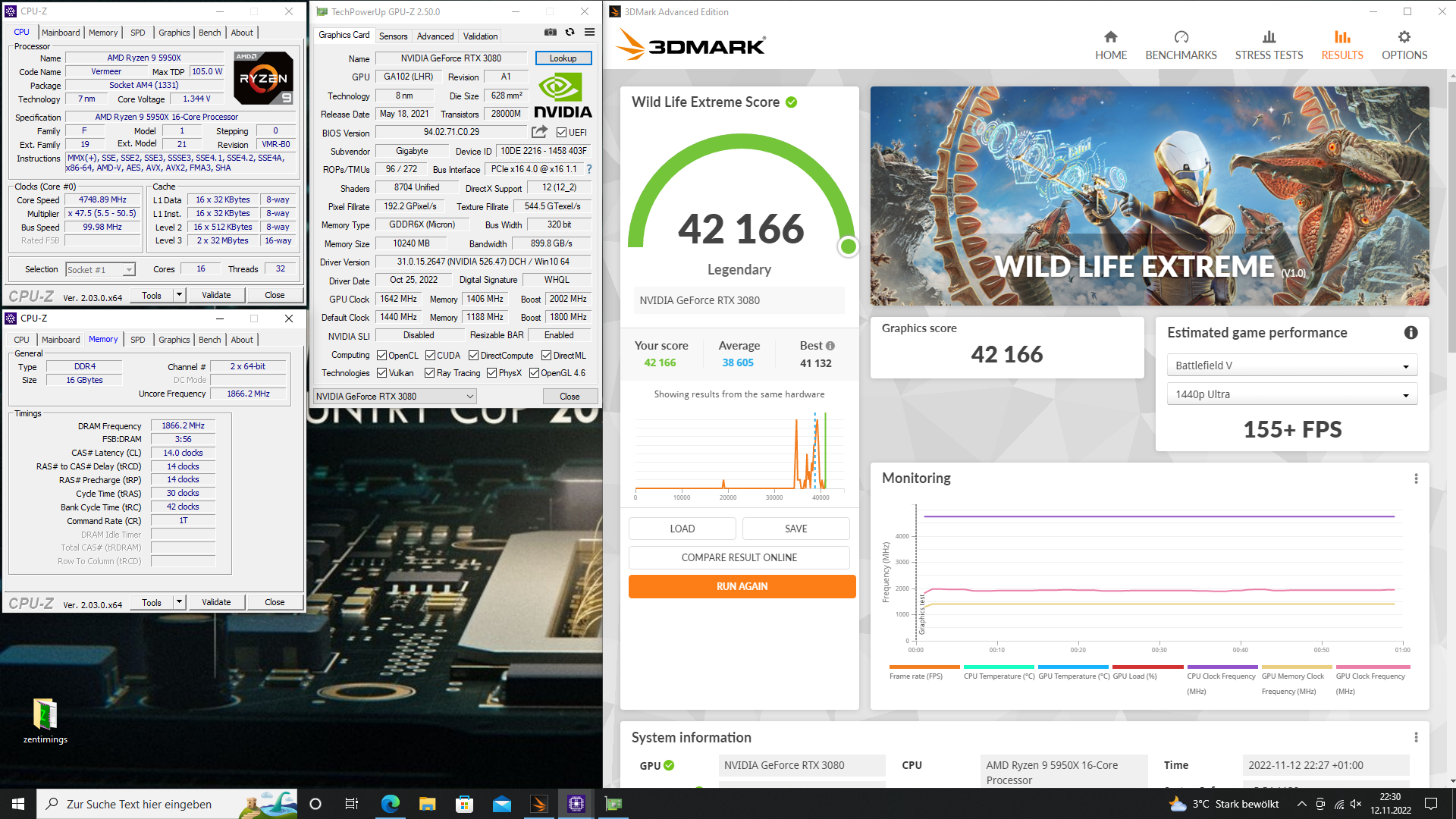
Task: Click the SAVE result button
Action: tap(796, 529)
